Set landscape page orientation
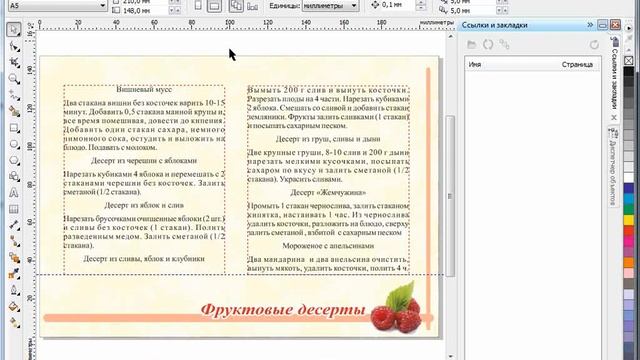Image resolution: width=640 pixels, height=360 pixels. (x=214, y=6)
